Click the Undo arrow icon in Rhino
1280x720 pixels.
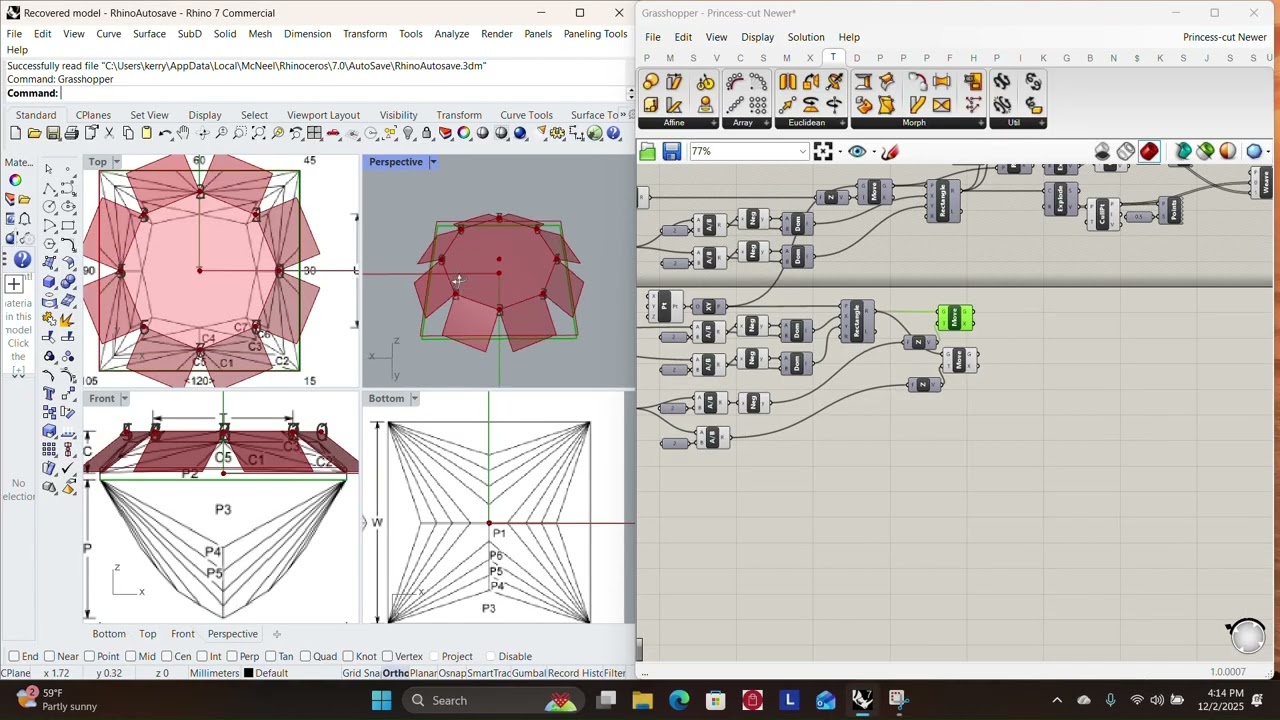[165, 133]
